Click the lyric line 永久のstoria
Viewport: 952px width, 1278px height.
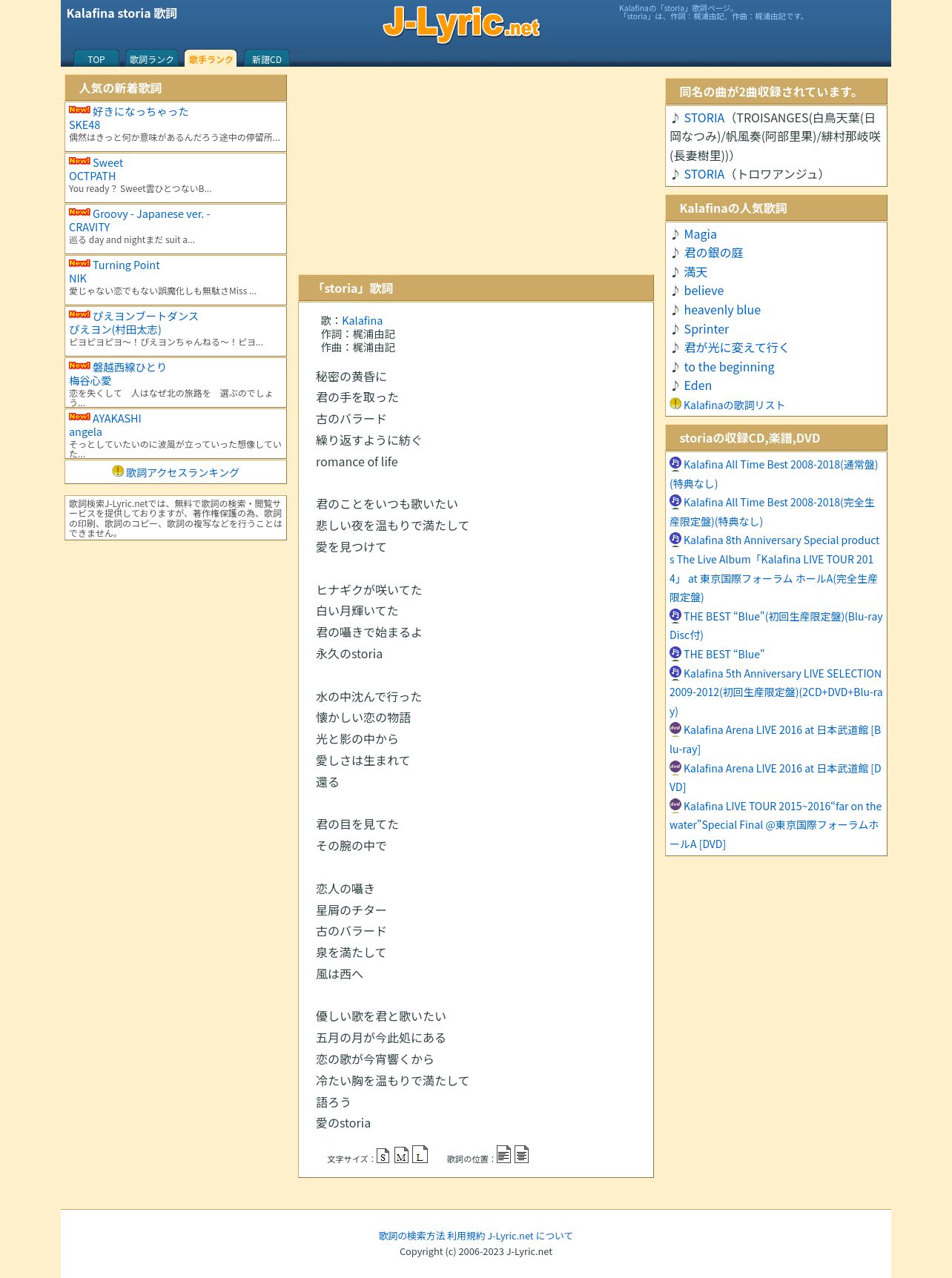[x=349, y=654]
